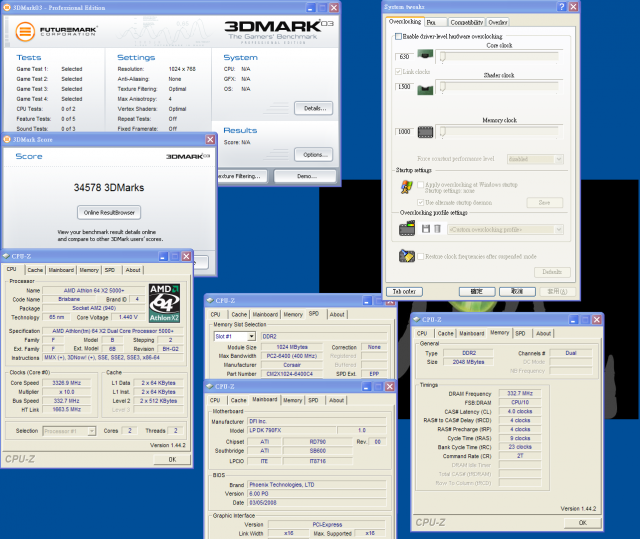Select SPD tab in CPU-Z Mainboard window

(x=313, y=400)
